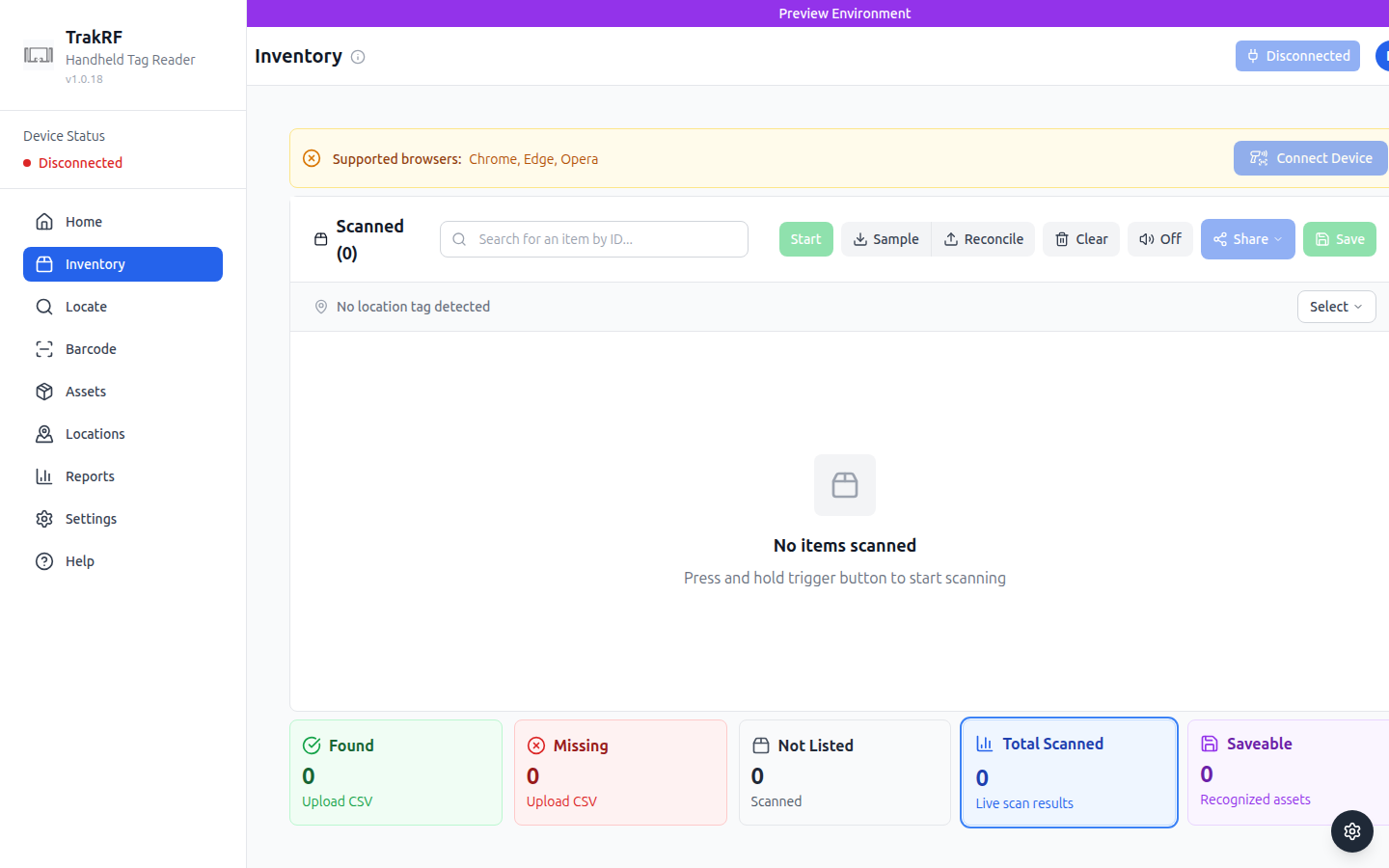Click the TrakRF logo icon

point(39,56)
